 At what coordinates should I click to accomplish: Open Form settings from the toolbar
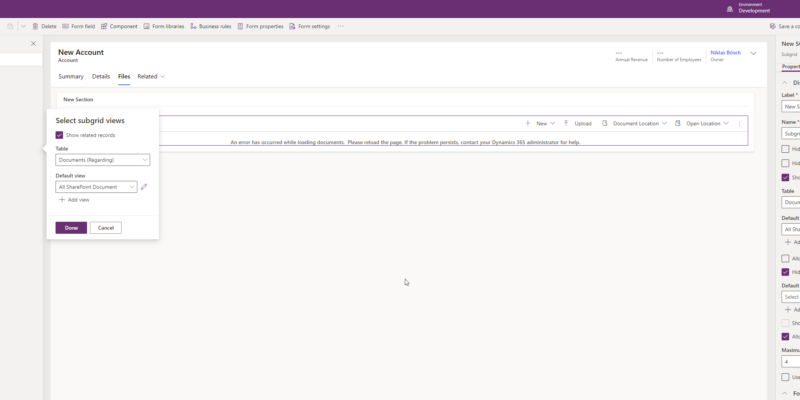tap(310, 26)
